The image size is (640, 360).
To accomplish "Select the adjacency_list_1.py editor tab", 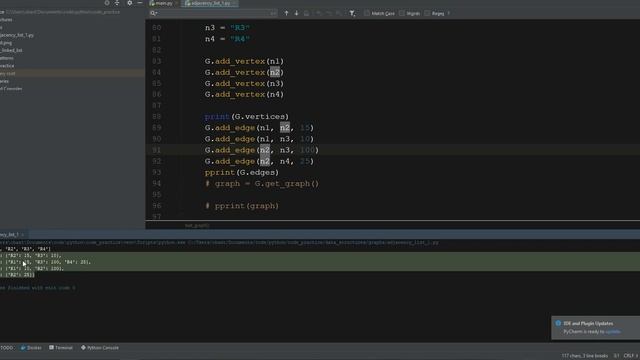I will point(210,3).
